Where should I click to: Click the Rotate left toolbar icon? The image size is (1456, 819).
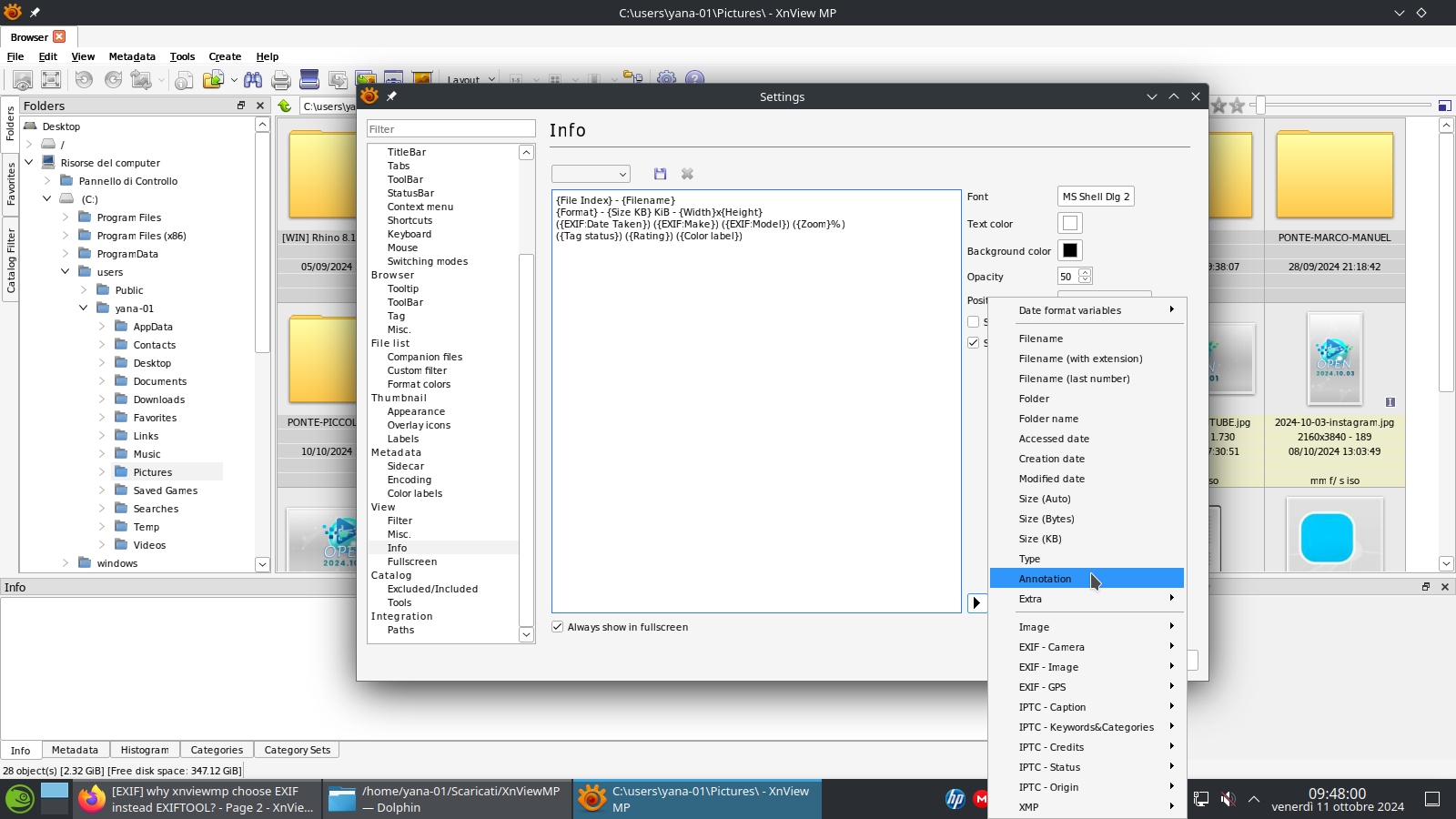click(x=84, y=80)
